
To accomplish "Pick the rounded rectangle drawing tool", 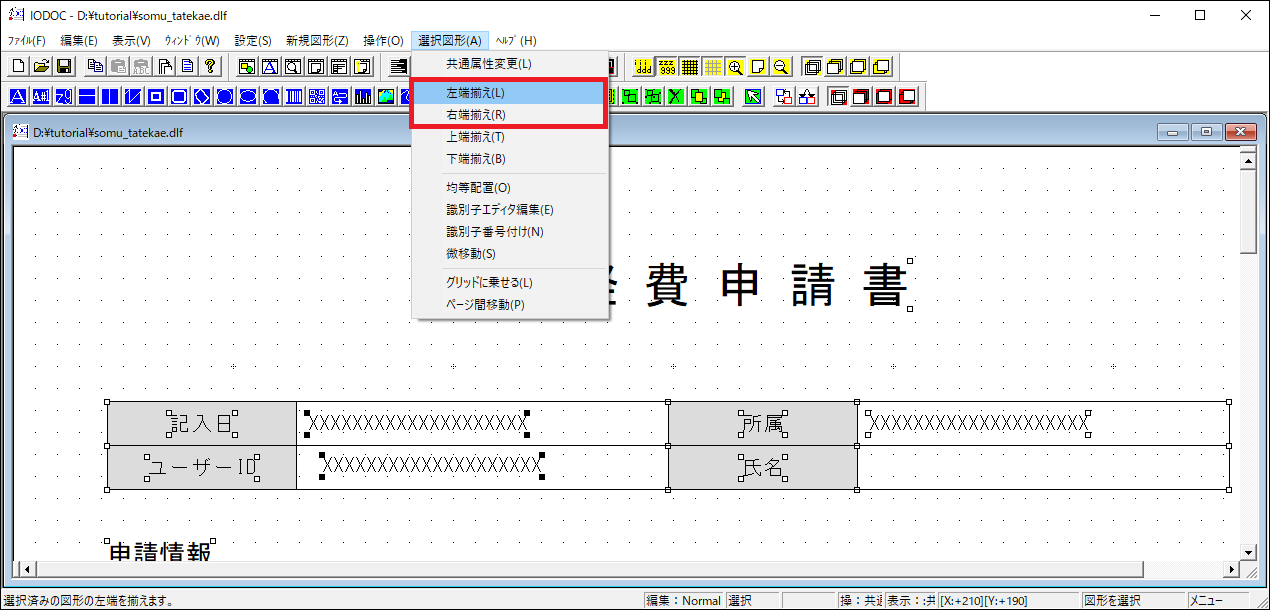I will pyautogui.click(x=179, y=97).
